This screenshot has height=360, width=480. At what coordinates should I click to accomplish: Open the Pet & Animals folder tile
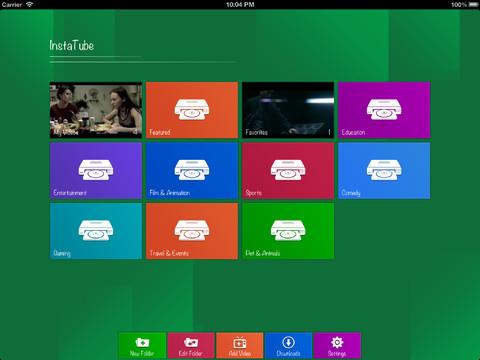pyautogui.click(x=288, y=231)
